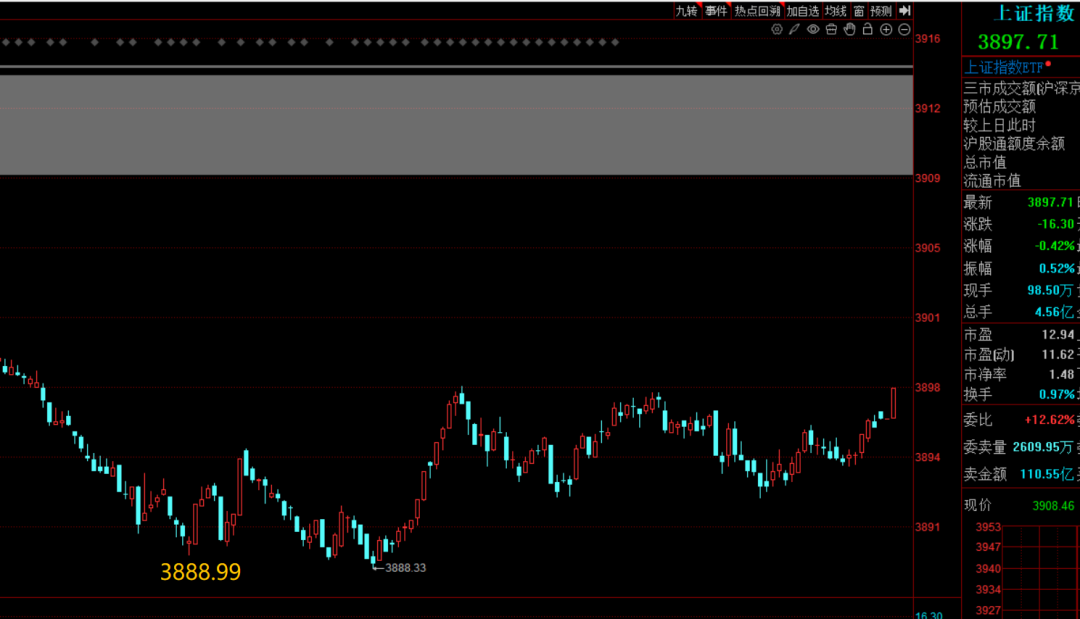Open the 预测 prediction tab
Viewport: 1080px width, 619px height.
tap(881, 11)
